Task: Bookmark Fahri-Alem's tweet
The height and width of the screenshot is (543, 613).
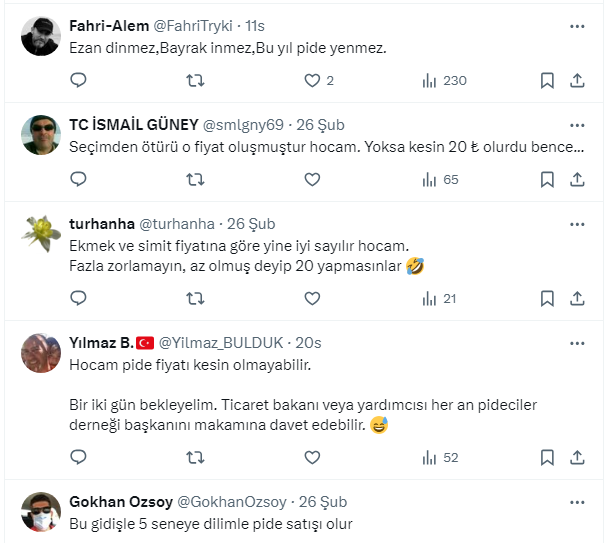Action: (x=547, y=80)
